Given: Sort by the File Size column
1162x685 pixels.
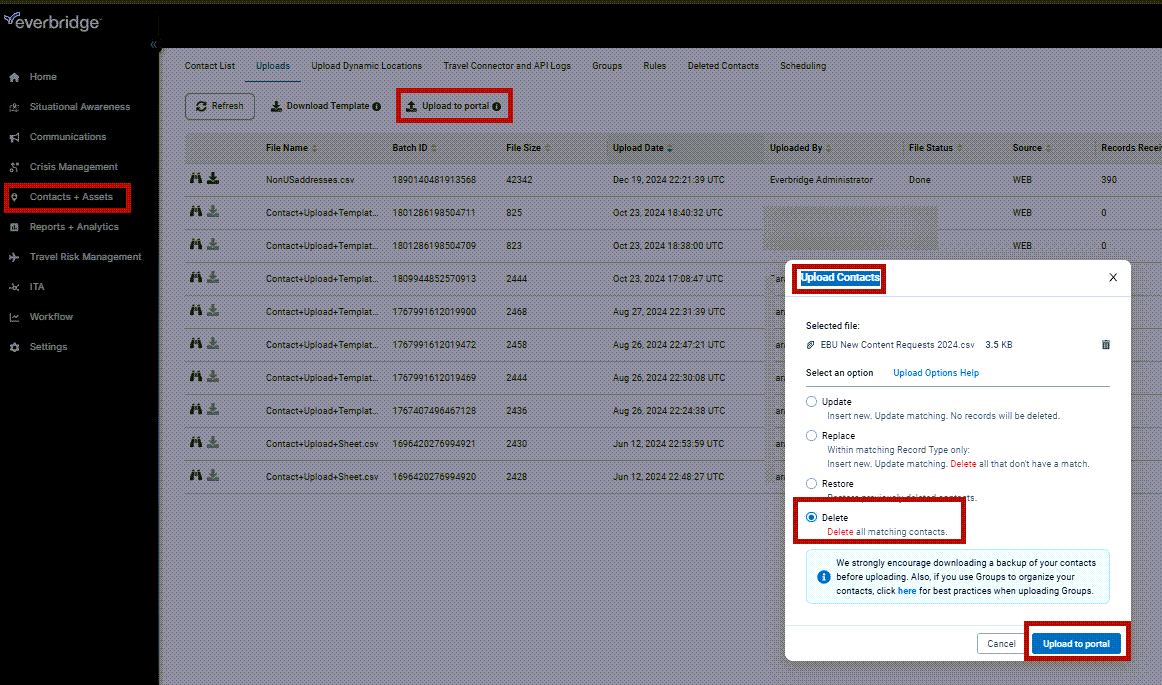Looking at the screenshot, I should click(x=528, y=148).
